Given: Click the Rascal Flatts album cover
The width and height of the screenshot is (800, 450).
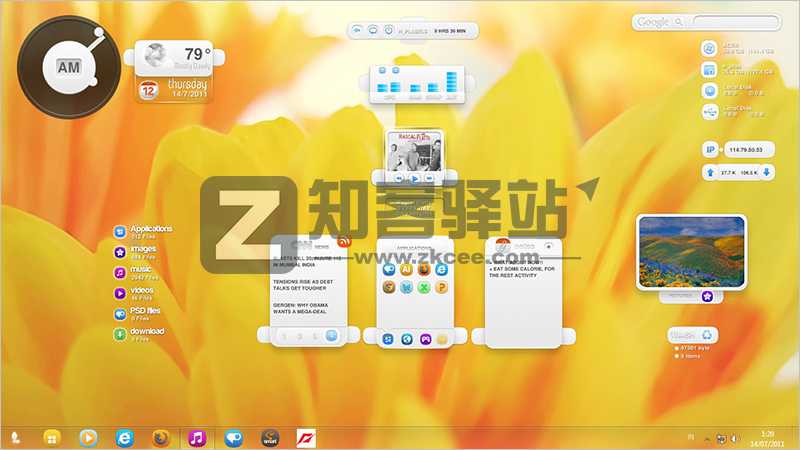Looking at the screenshot, I should [414, 151].
